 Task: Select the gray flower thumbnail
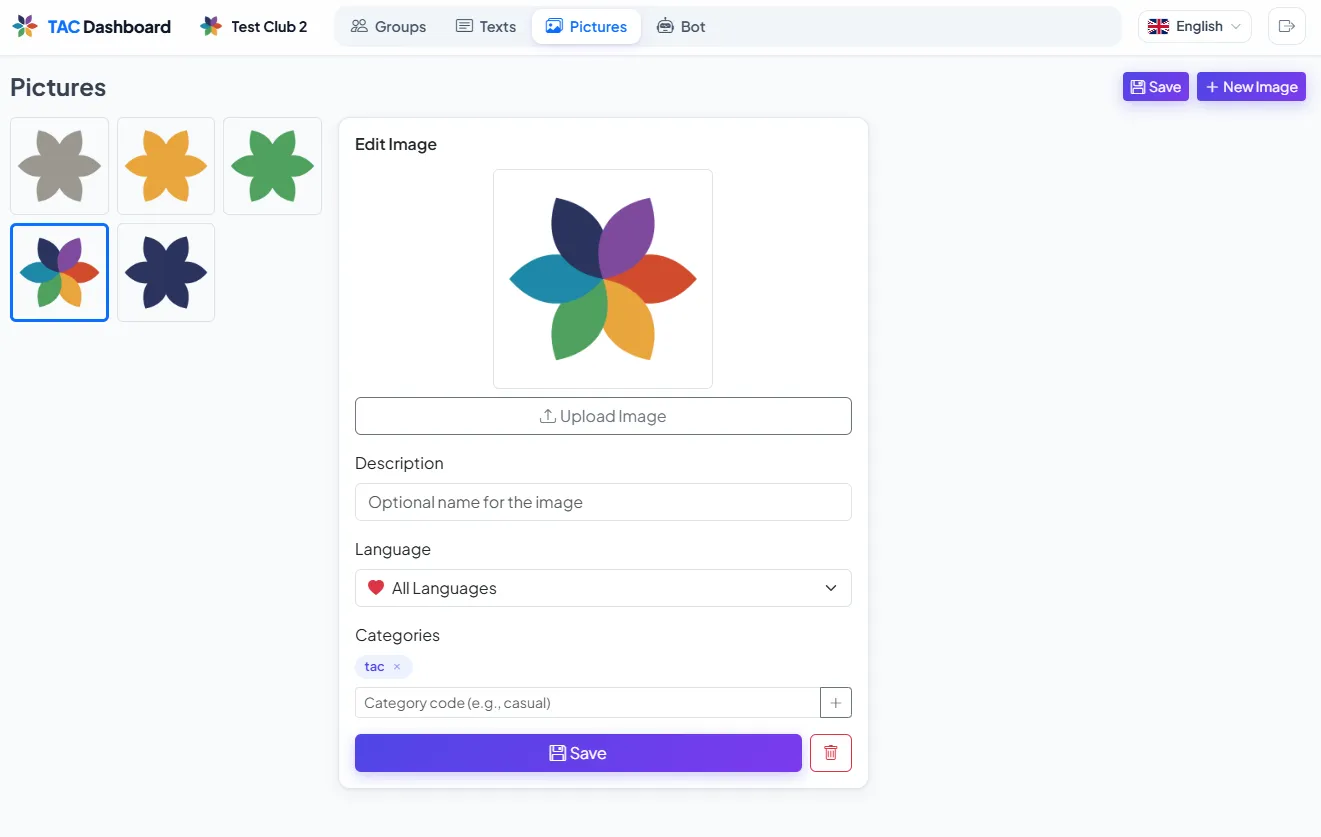(60, 166)
